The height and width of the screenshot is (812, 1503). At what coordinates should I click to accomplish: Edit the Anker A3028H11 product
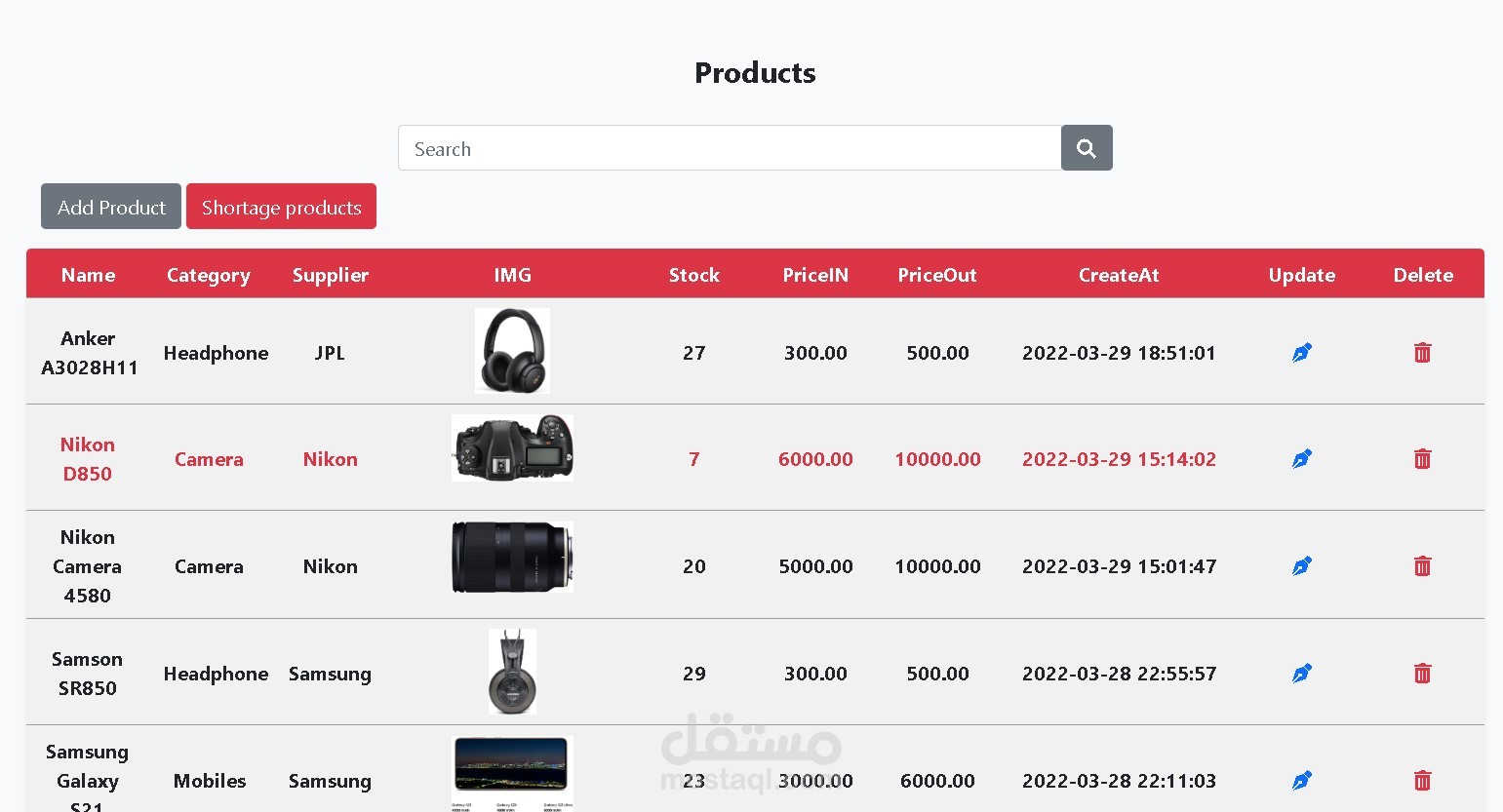coord(1302,352)
